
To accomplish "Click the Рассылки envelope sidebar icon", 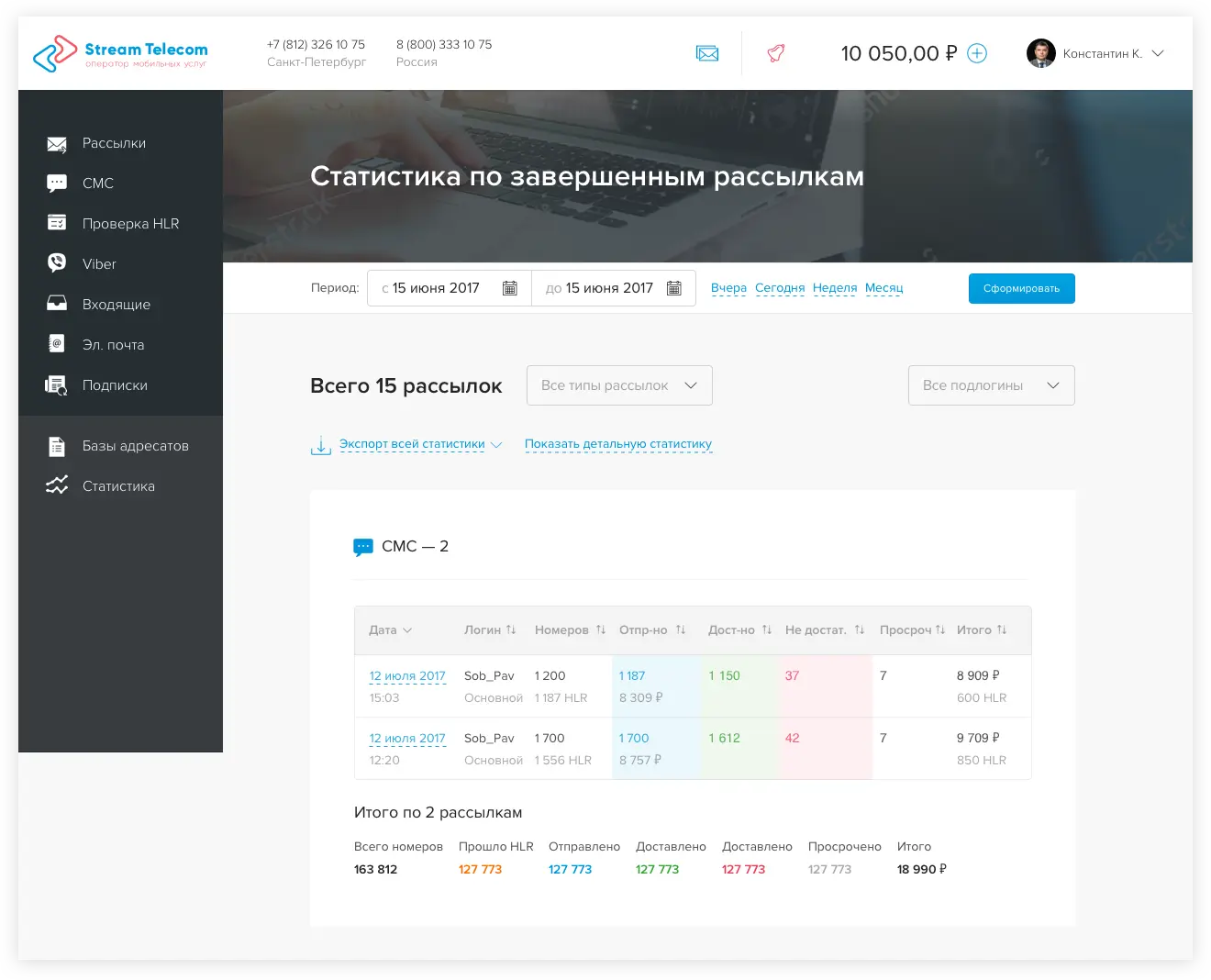I will pos(57,144).
